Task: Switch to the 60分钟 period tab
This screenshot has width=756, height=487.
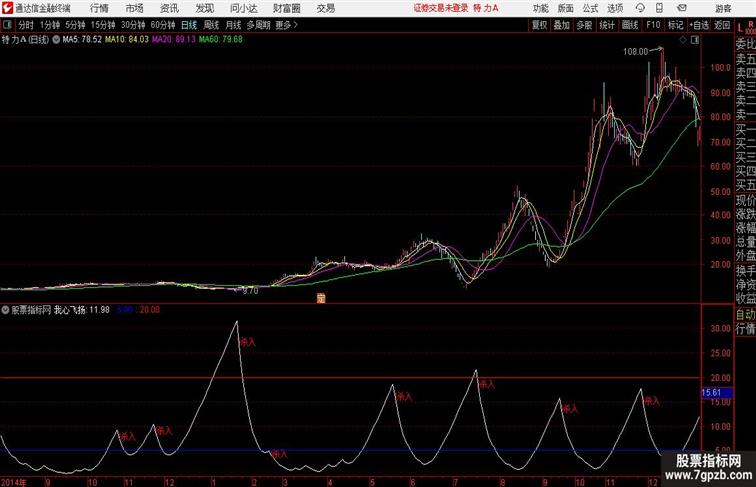Action: (163, 25)
